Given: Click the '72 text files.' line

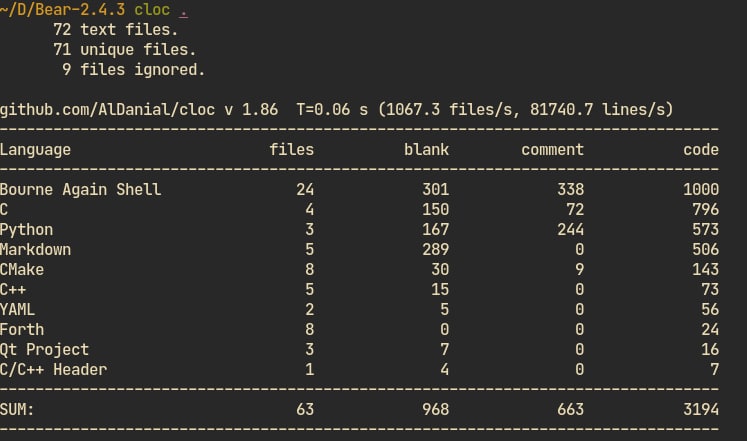Looking at the screenshot, I should [115, 30].
